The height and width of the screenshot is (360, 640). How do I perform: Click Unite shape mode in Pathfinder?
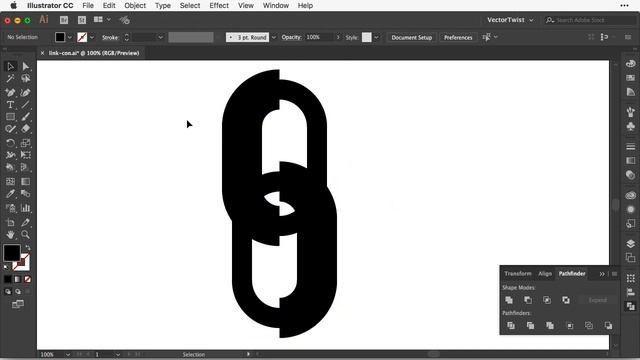tap(509, 300)
